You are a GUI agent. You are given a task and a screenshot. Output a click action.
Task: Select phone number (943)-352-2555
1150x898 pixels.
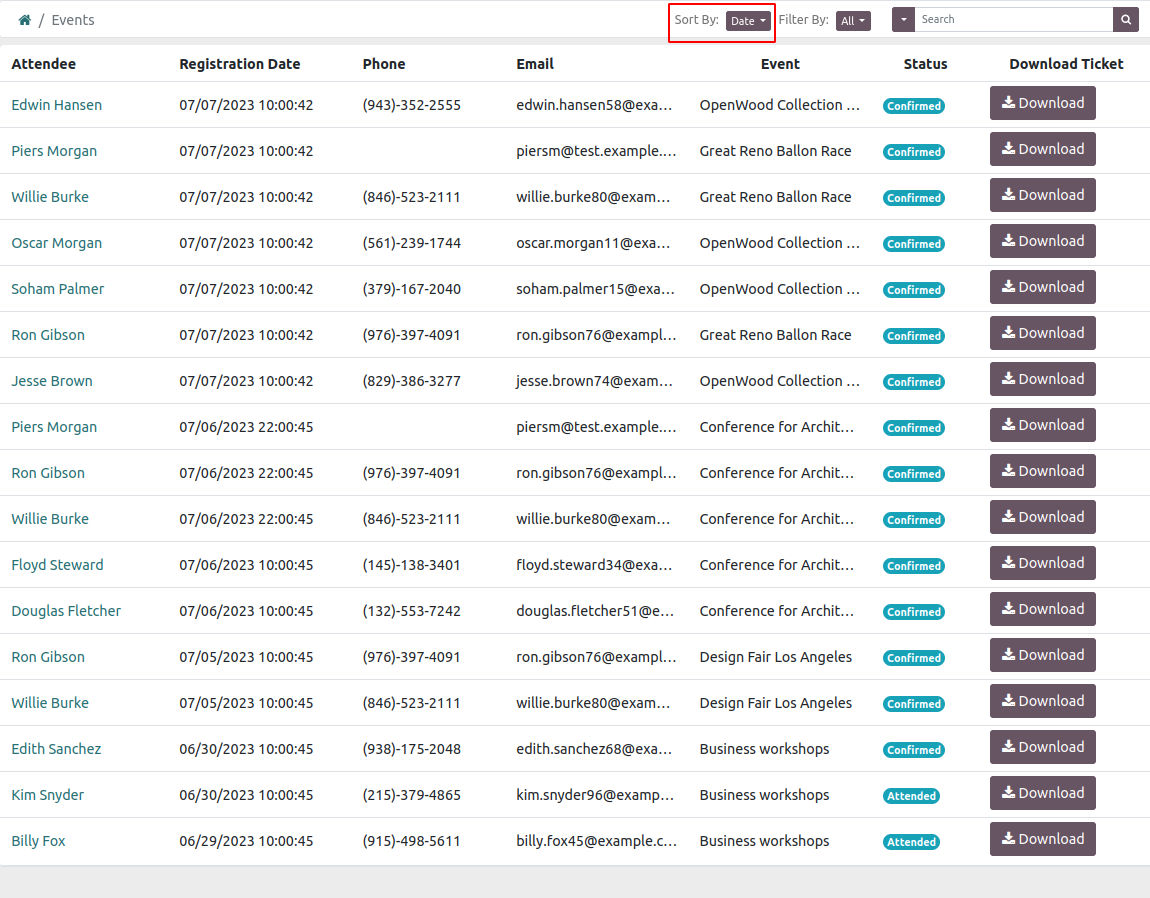coord(411,105)
